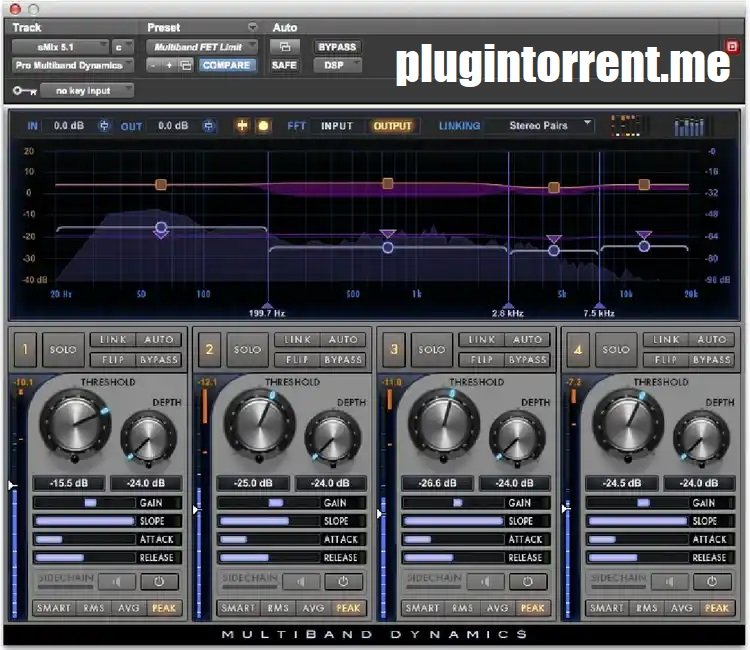This screenshot has height=650, width=750.
Task: Select band 1 orange gain handle on graph
Action: (x=161, y=185)
